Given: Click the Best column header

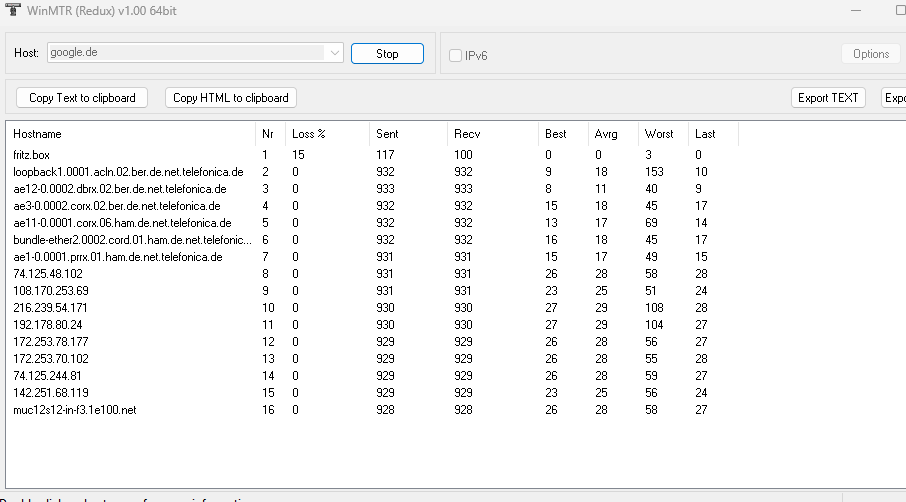Looking at the screenshot, I should click(x=563, y=134).
